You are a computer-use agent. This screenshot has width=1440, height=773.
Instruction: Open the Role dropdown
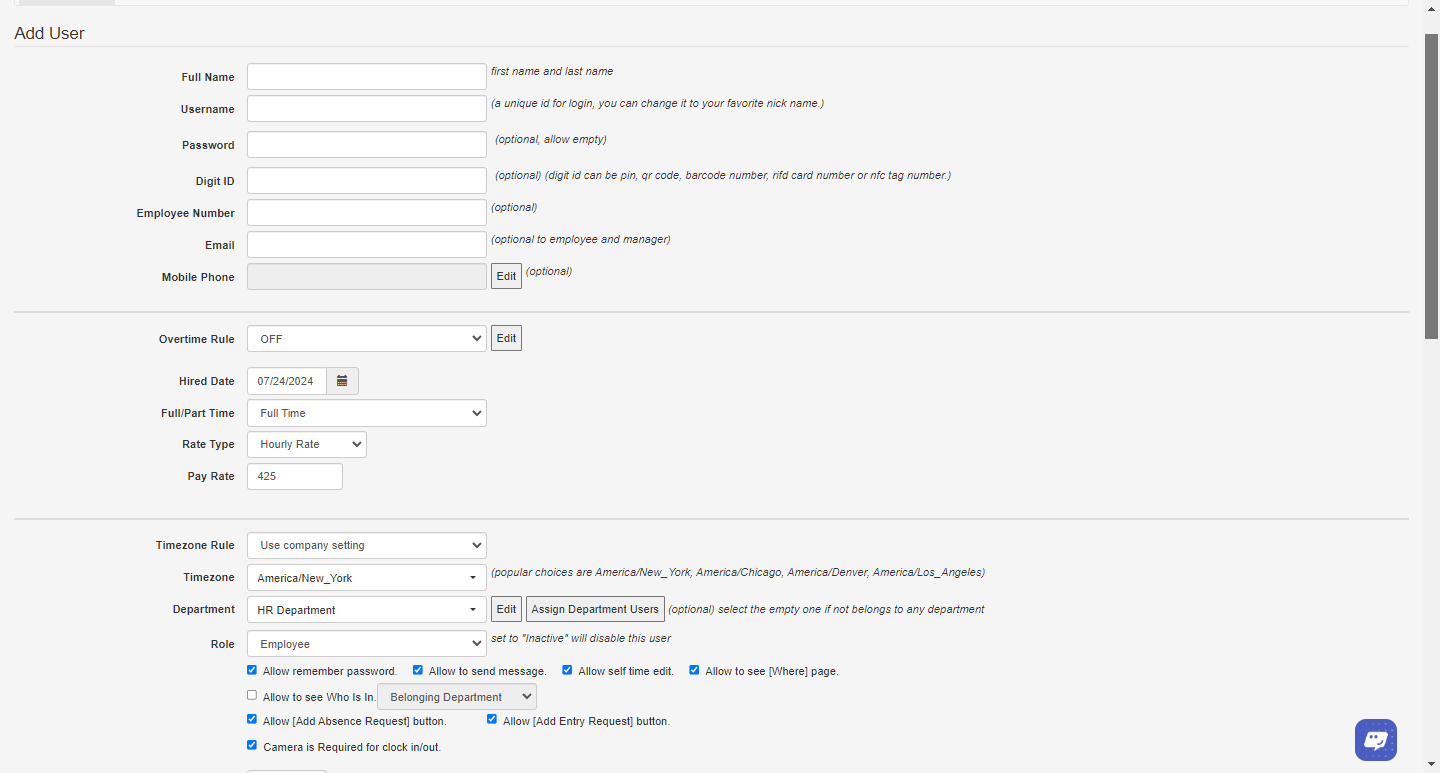point(366,644)
